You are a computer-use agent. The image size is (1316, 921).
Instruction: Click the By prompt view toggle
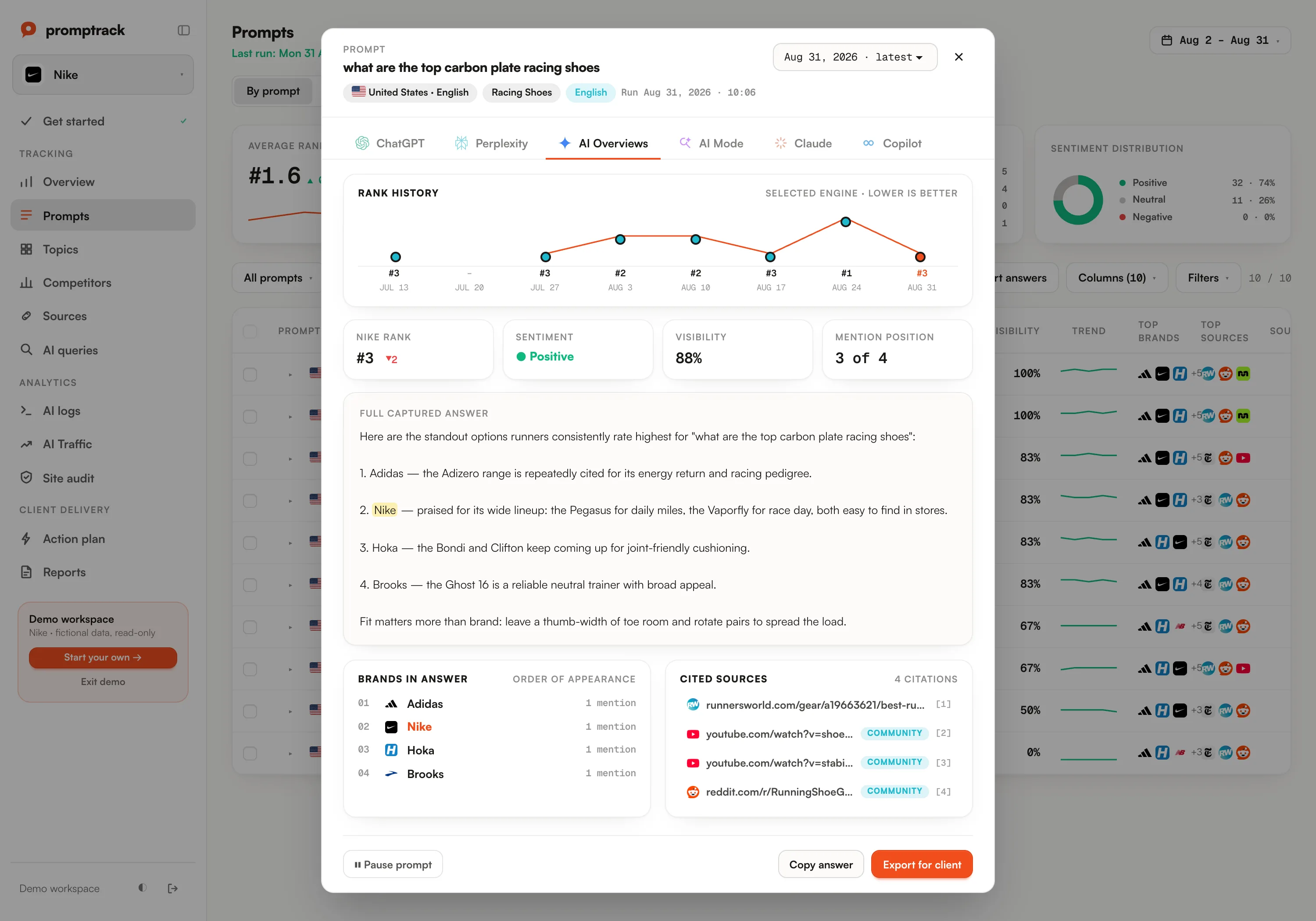point(273,91)
